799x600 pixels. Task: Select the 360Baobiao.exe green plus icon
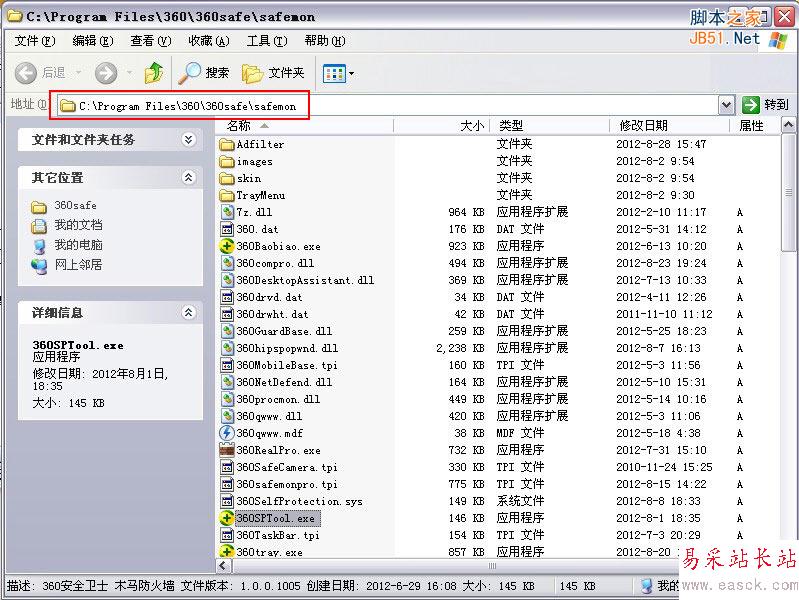coord(227,246)
